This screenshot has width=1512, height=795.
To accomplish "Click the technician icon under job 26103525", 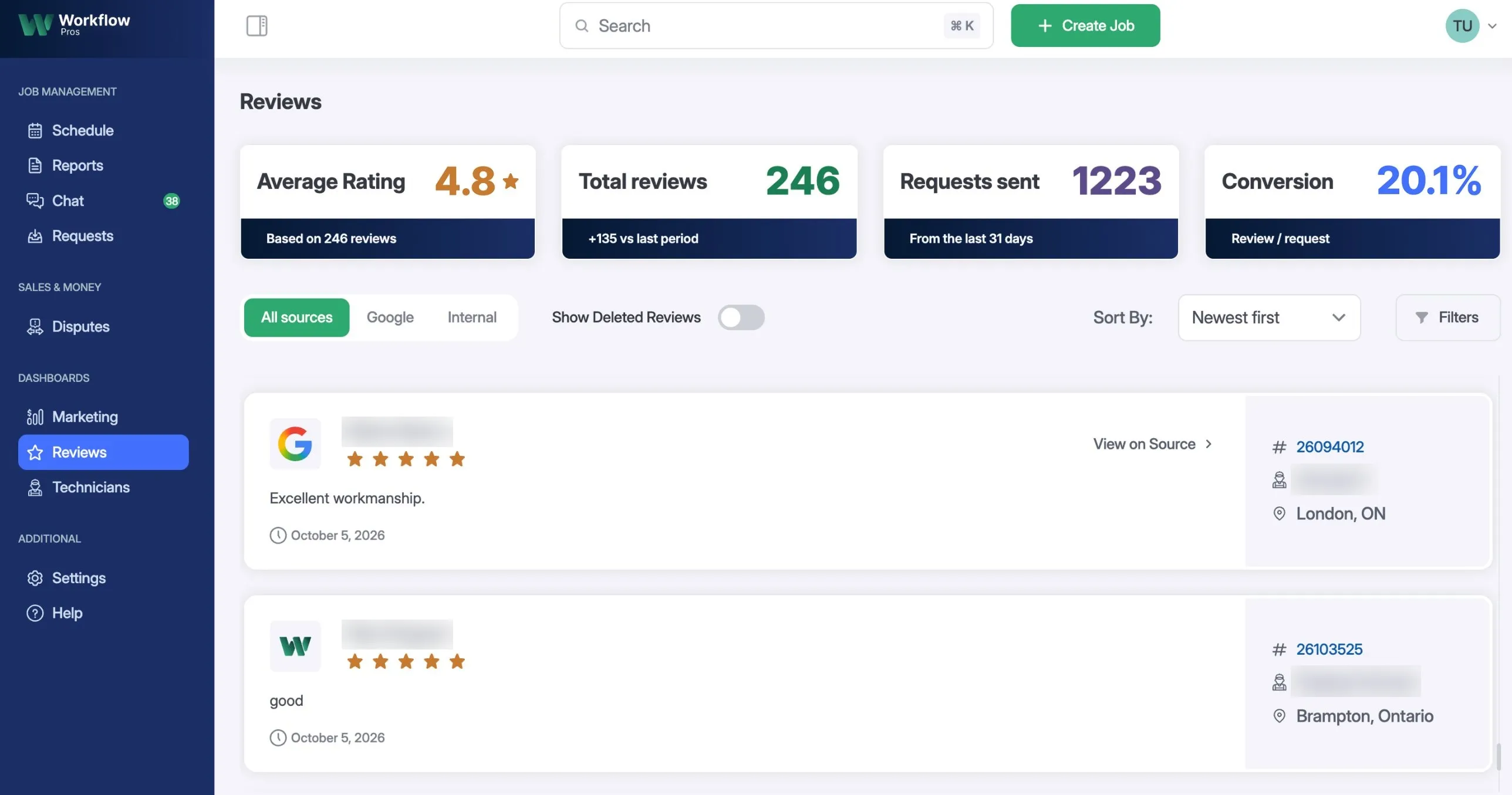I will (1279, 682).
